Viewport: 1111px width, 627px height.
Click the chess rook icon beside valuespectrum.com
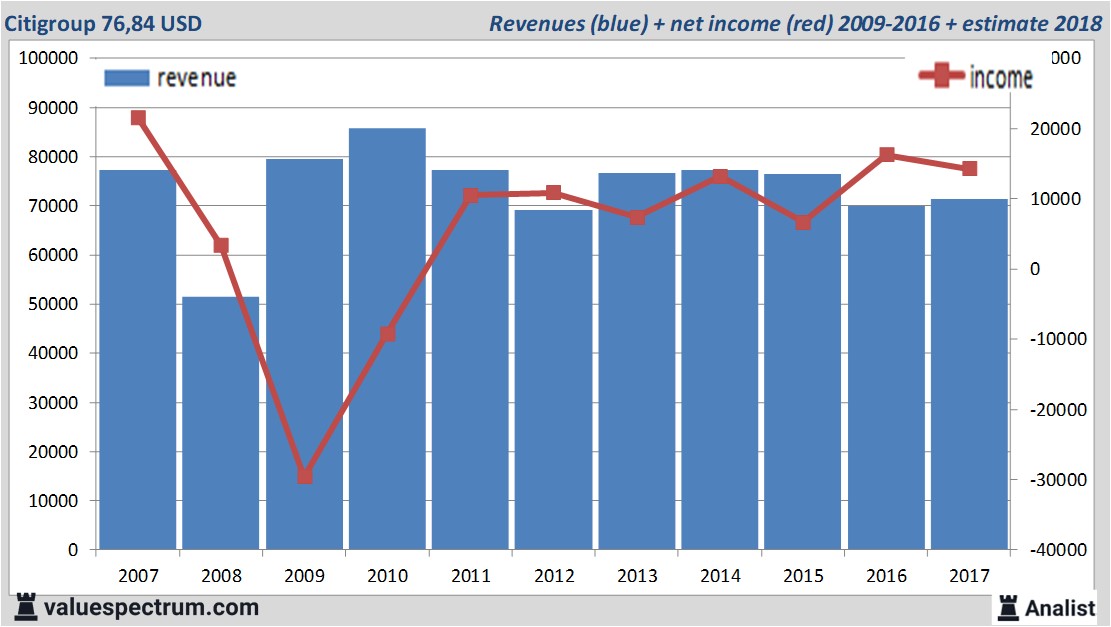[26, 607]
